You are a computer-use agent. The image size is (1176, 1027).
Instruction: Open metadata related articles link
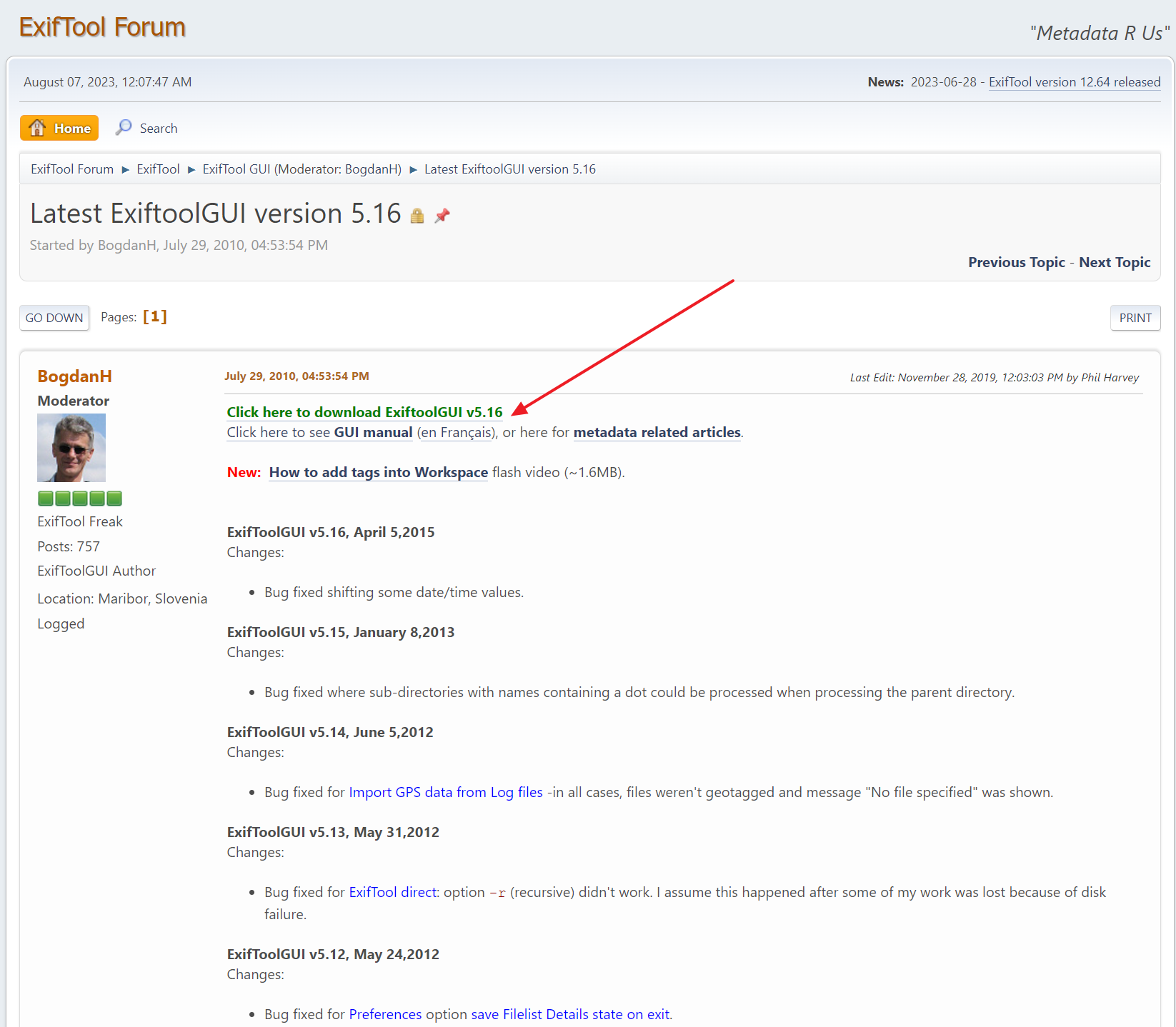click(x=657, y=432)
